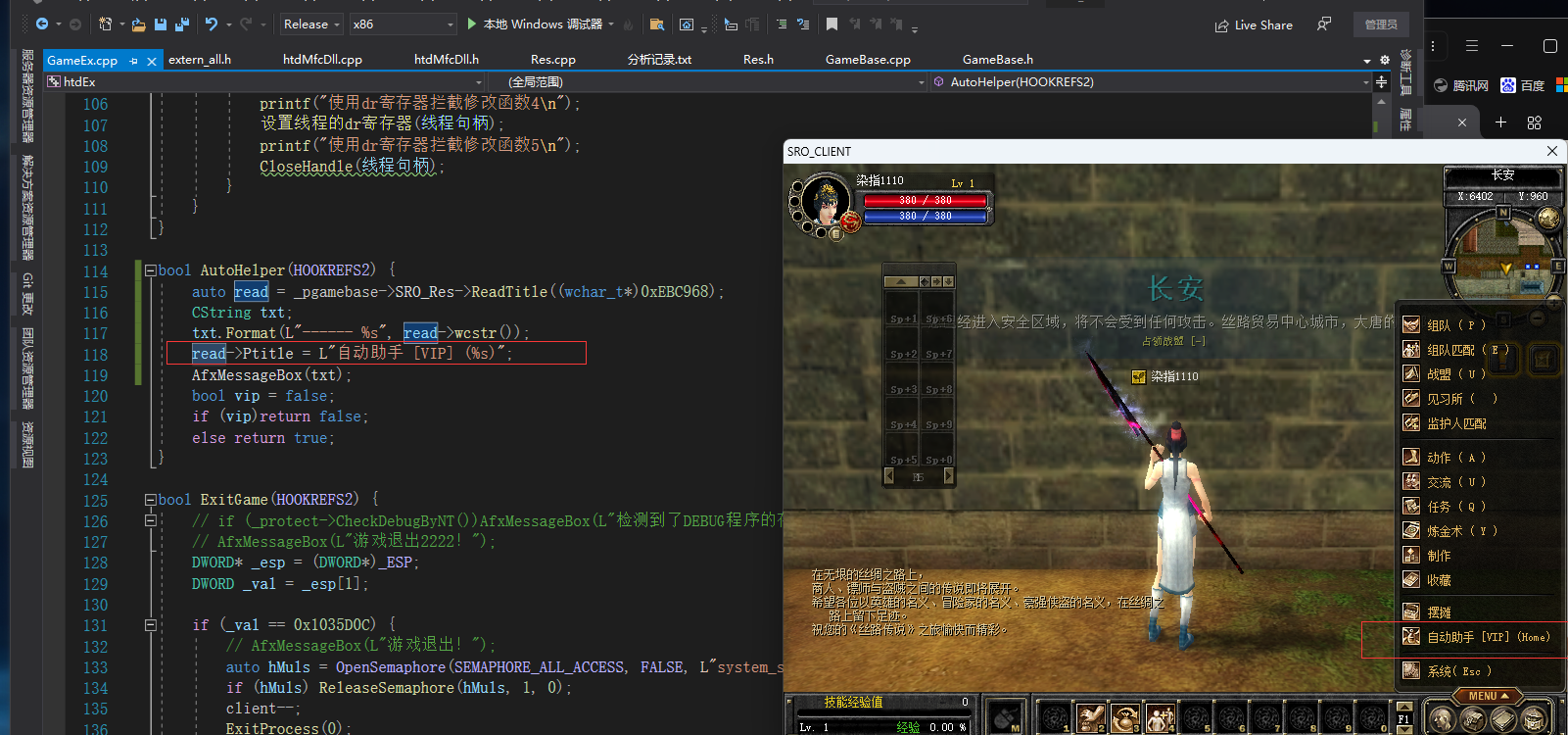This screenshot has width=1568, height=735.
Task: Open 任务 (Q) game menu entry
Action: click(x=1456, y=507)
